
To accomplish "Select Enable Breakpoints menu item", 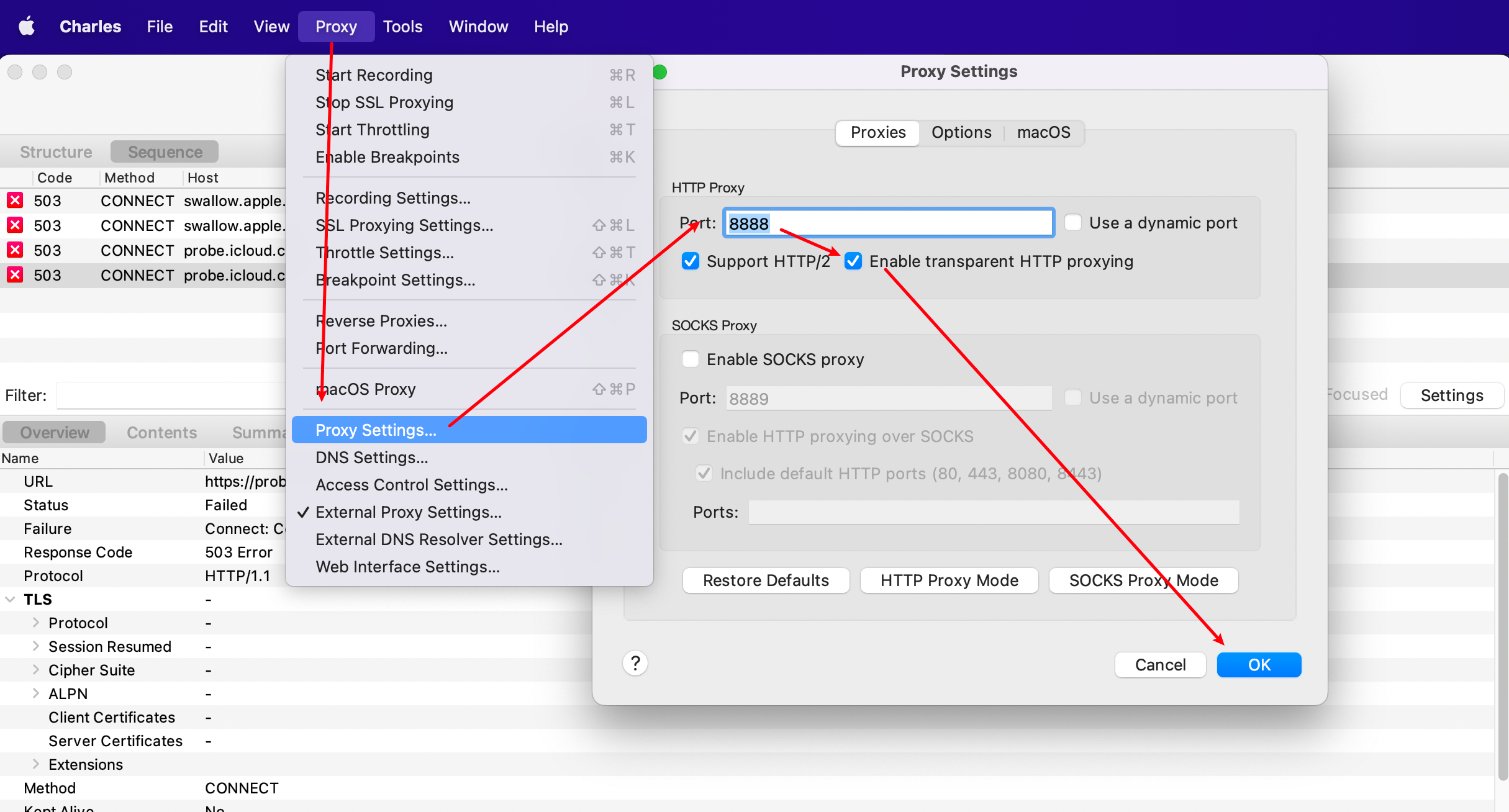I will click(469, 157).
